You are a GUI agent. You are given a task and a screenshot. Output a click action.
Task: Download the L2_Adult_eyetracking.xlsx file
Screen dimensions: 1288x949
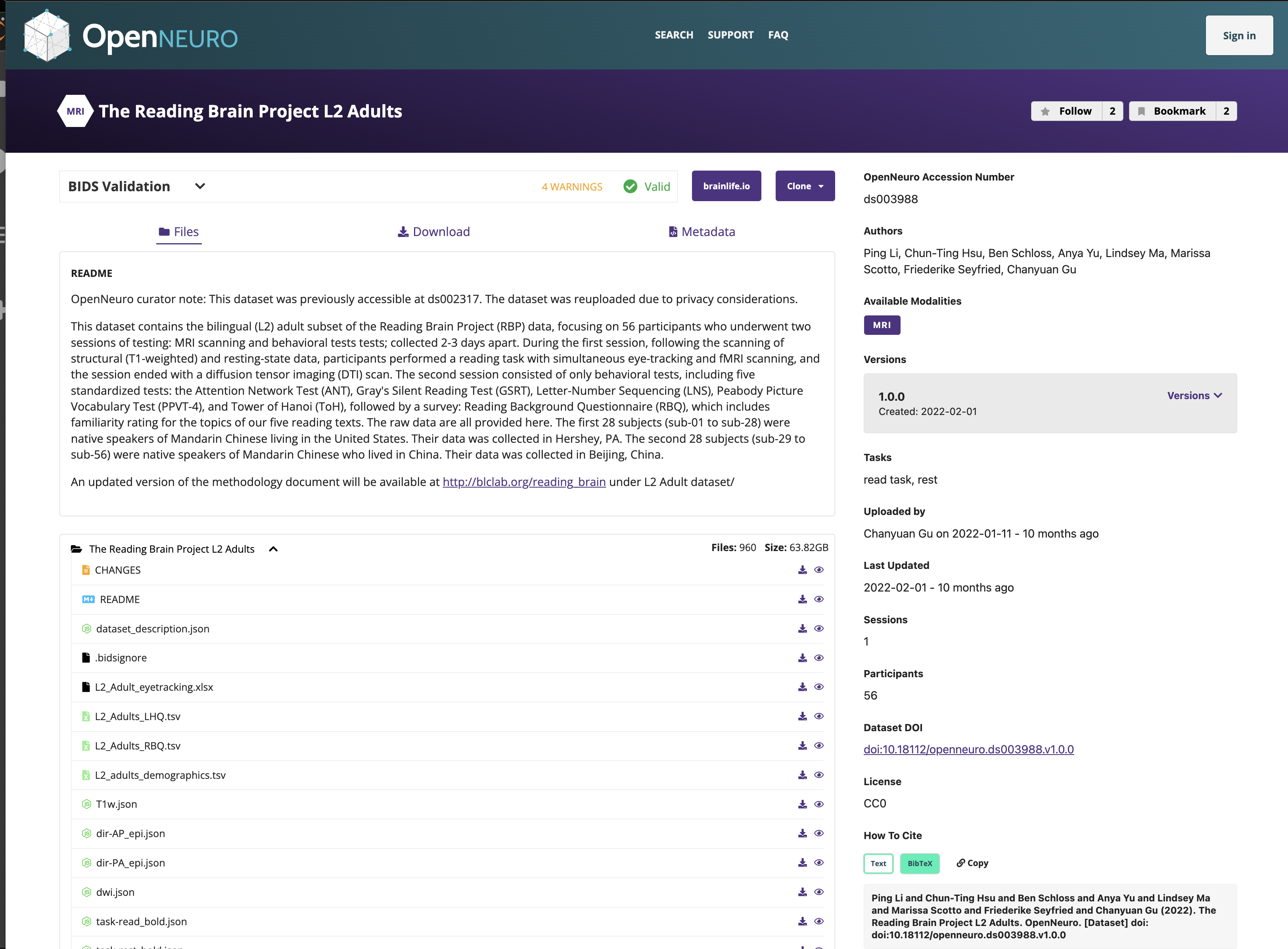tap(802, 687)
